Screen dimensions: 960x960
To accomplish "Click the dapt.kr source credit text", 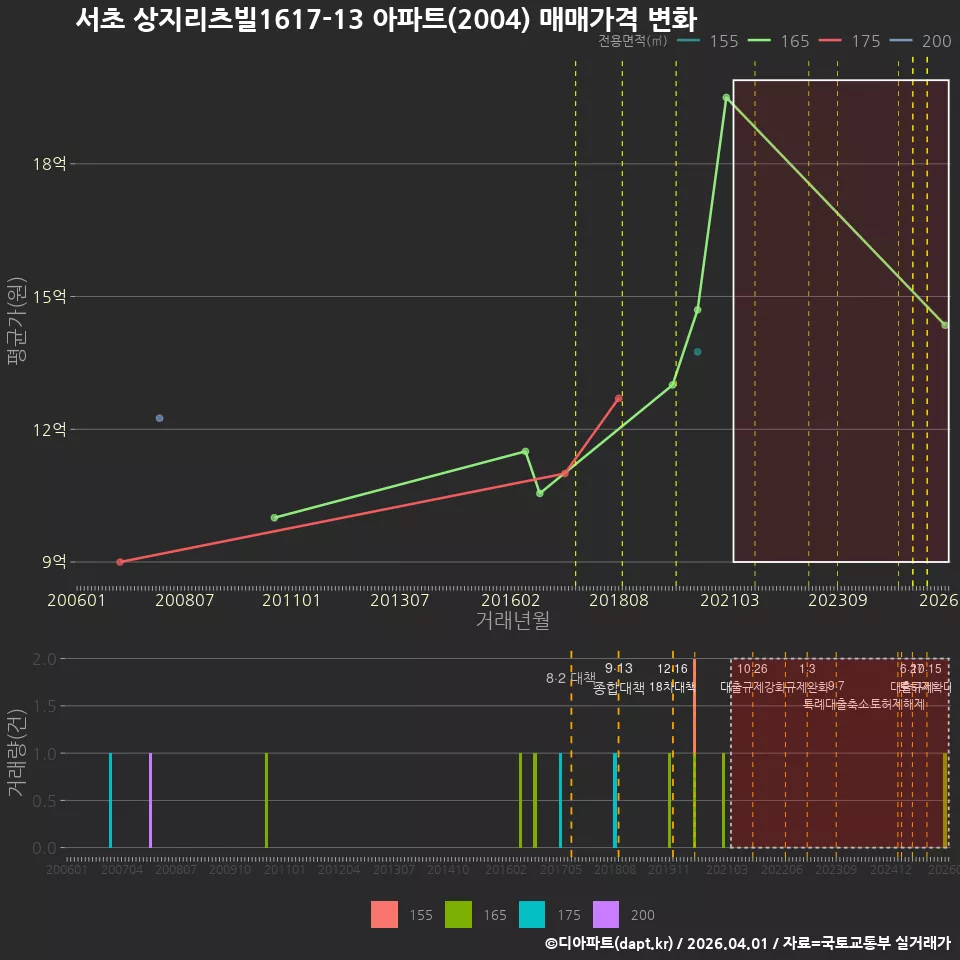I will click(747, 943).
